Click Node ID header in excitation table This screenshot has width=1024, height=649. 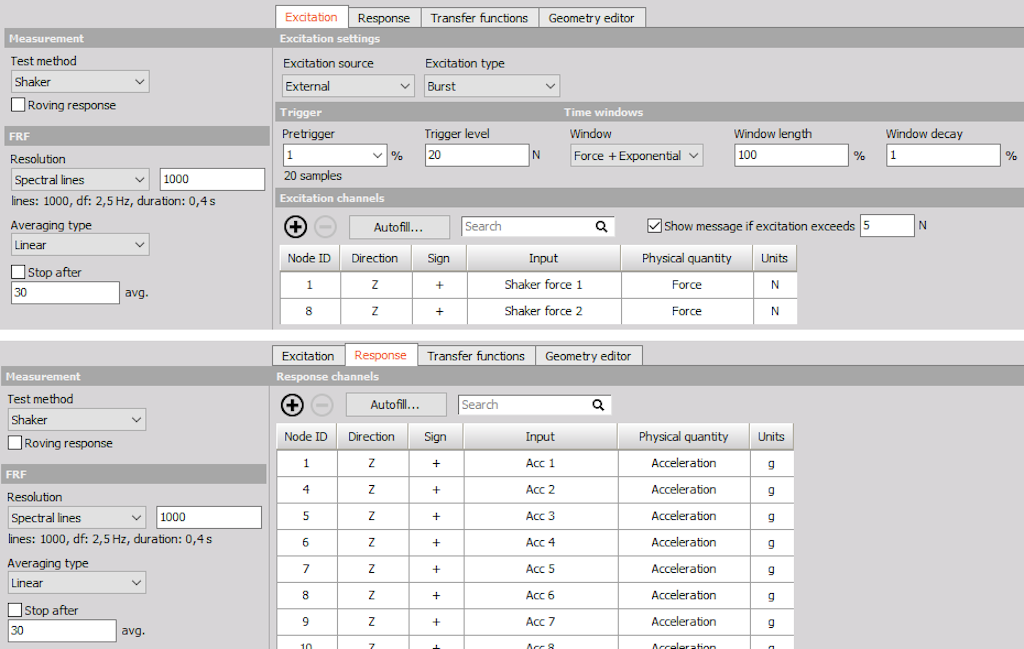click(310, 258)
